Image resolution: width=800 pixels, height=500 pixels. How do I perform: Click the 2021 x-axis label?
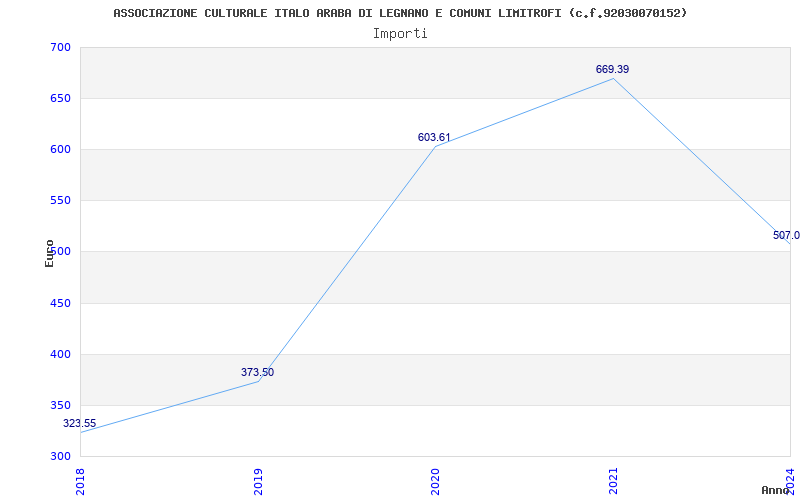[613, 482]
